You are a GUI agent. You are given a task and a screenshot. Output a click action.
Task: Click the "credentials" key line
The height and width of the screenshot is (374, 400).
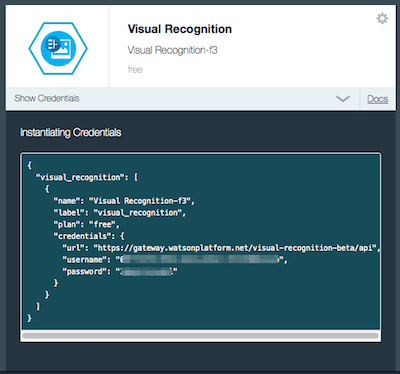(x=89, y=236)
